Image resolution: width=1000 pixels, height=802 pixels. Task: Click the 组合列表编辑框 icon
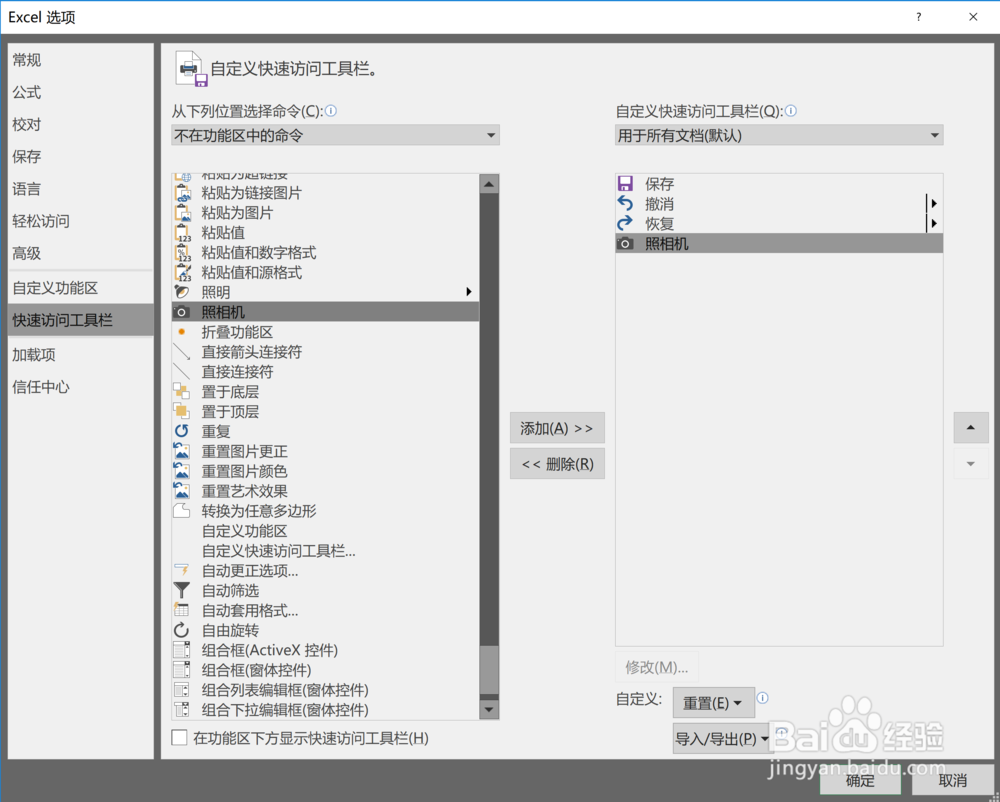(x=182, y=690)
